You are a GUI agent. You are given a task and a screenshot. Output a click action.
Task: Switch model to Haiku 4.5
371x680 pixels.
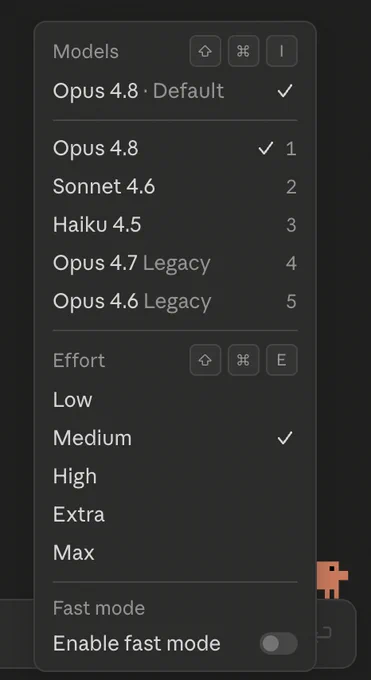pyautogui.click(x=175, y=225)
